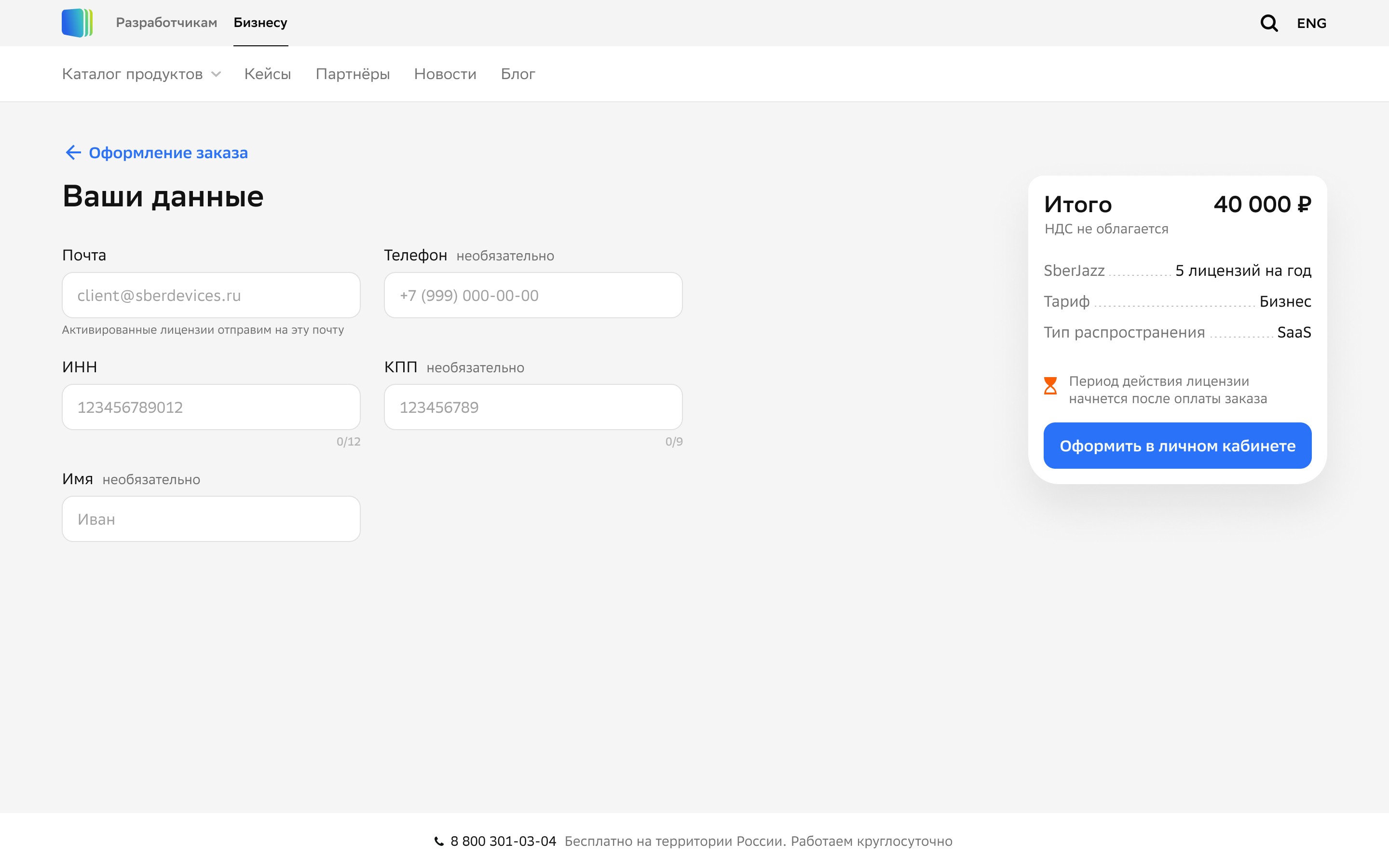Focus the Почта email field
Image resolution: width=1389 pixels, height=868 pixels.
click(x=211, y=295)
